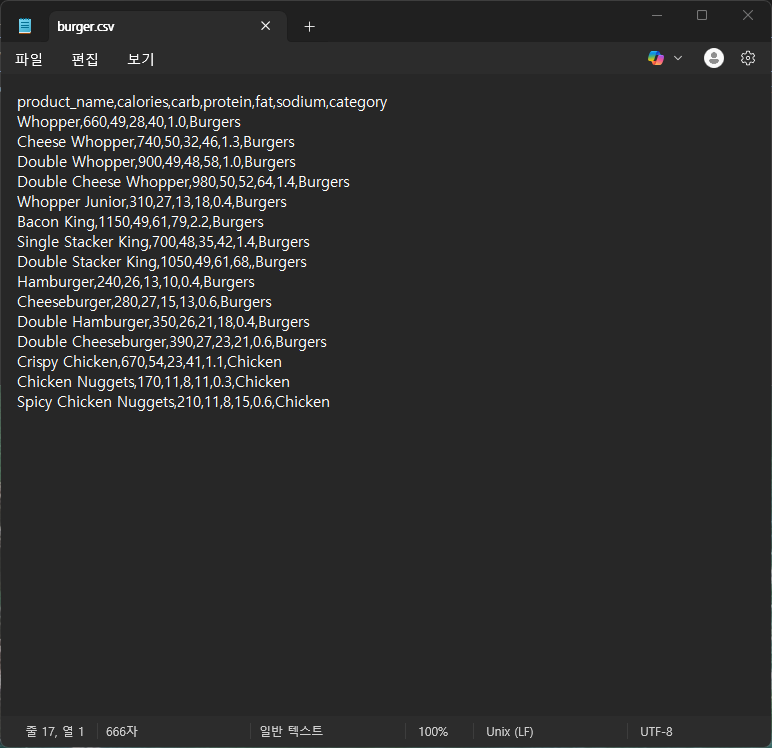The image size is (772, 748).
Task: Click the UTF-8 encoding indicator
Action: pyautogui.click(x=656, y=732)
